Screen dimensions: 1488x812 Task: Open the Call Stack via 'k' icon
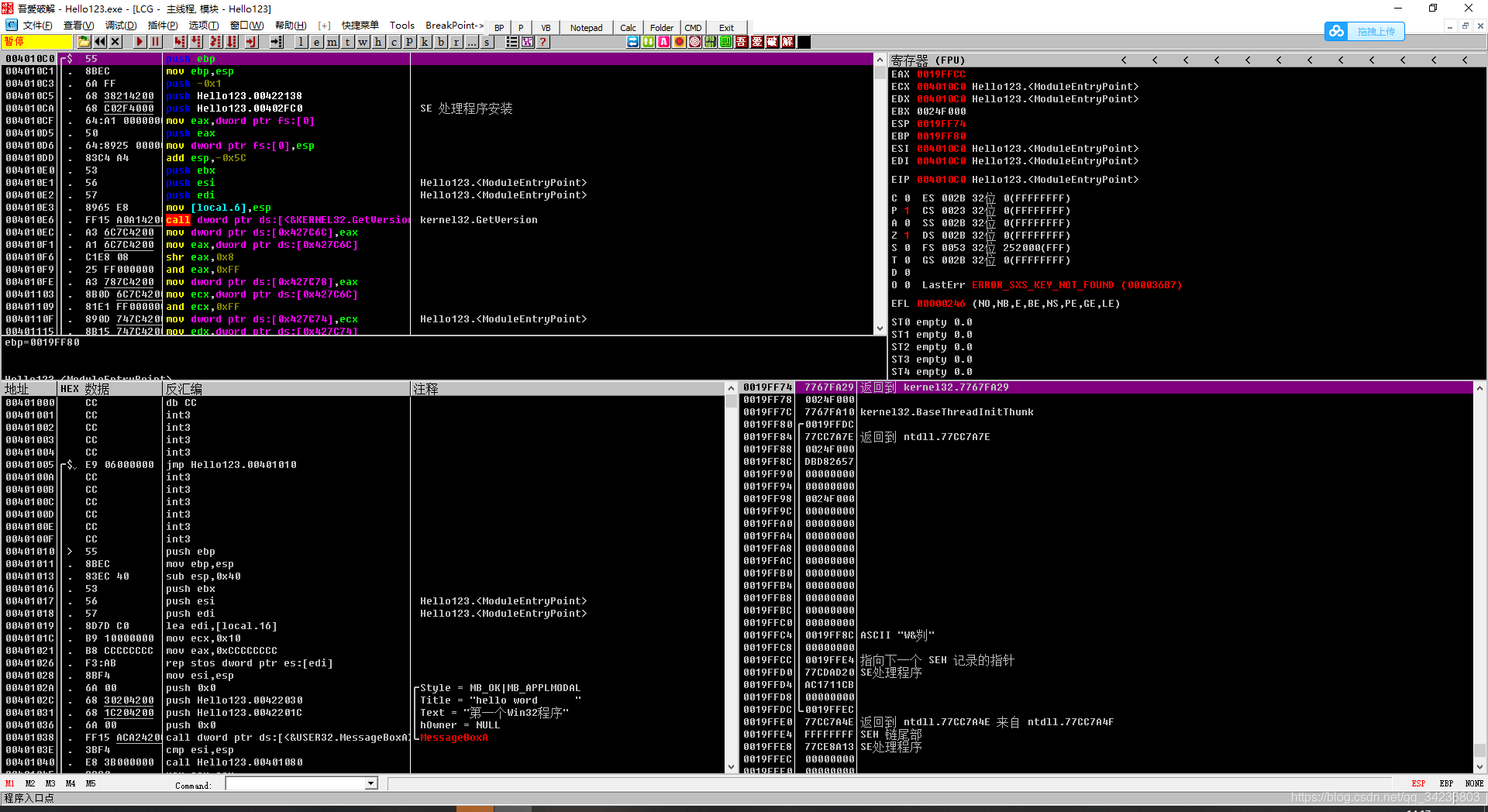[x=425, y=42]
